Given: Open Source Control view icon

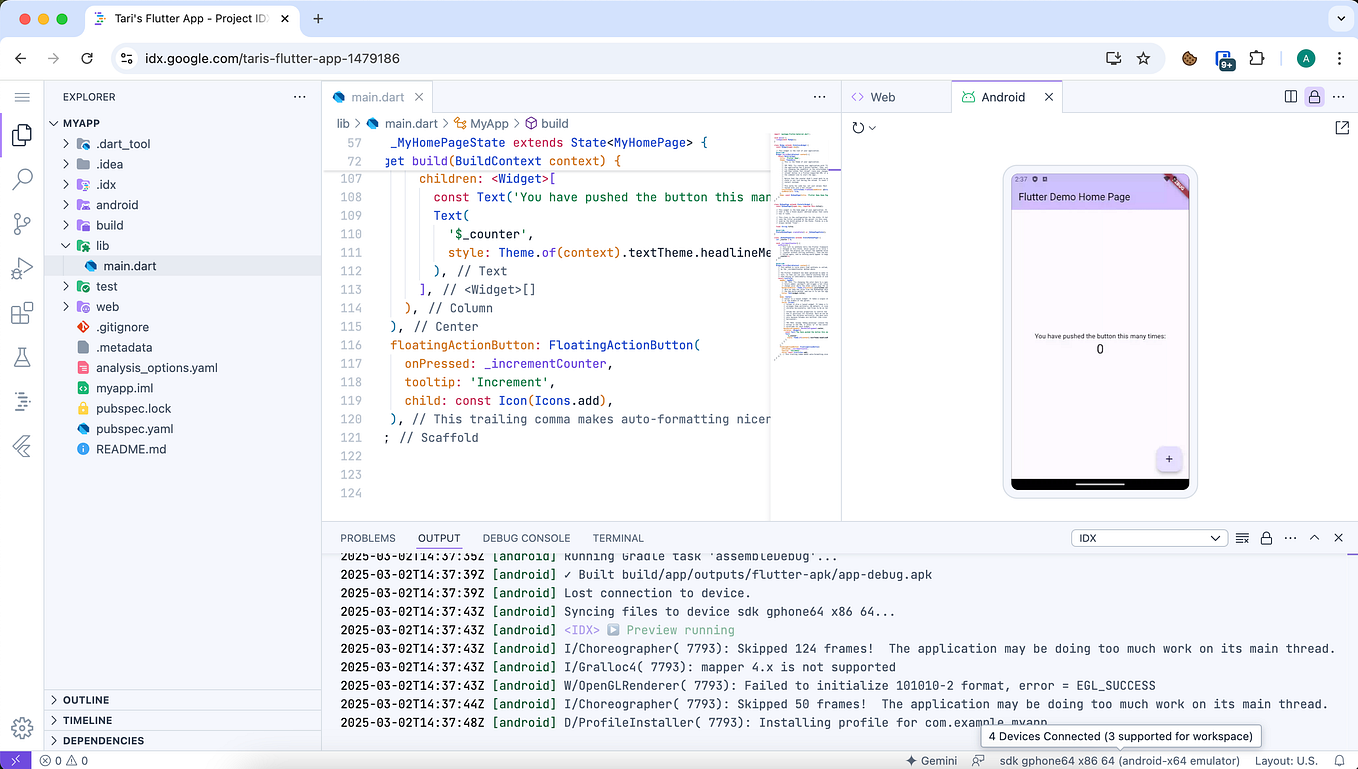Looking at the screenshot, I should point(22,224).
